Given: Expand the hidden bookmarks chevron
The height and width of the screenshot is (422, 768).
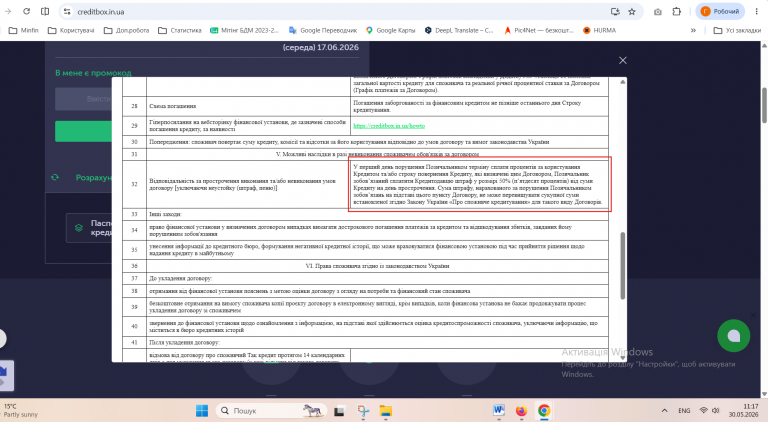Looking at the screenshot, I should tap(693, 30).
